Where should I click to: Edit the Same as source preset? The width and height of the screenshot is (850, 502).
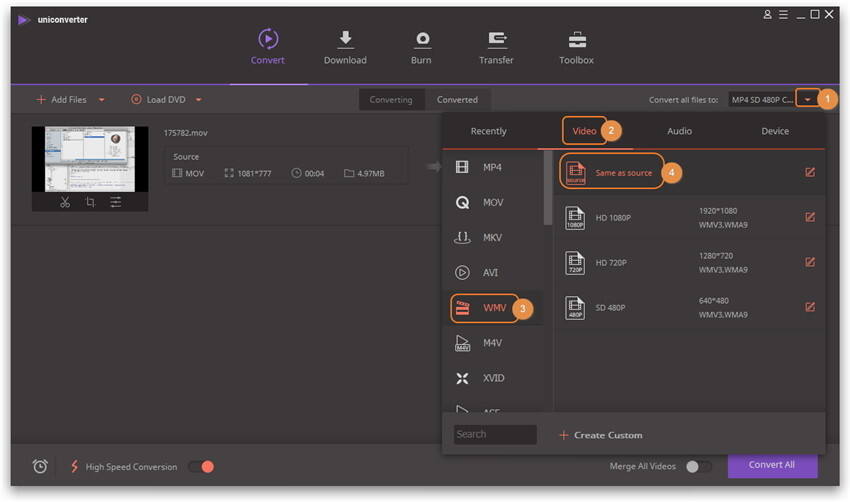(x=810, y=172)
